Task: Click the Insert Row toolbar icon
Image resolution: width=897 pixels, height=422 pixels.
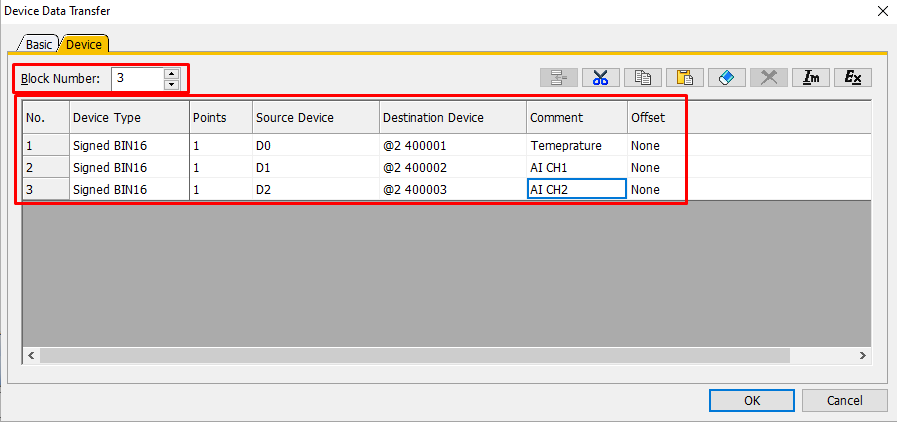Action: (558, 78)
